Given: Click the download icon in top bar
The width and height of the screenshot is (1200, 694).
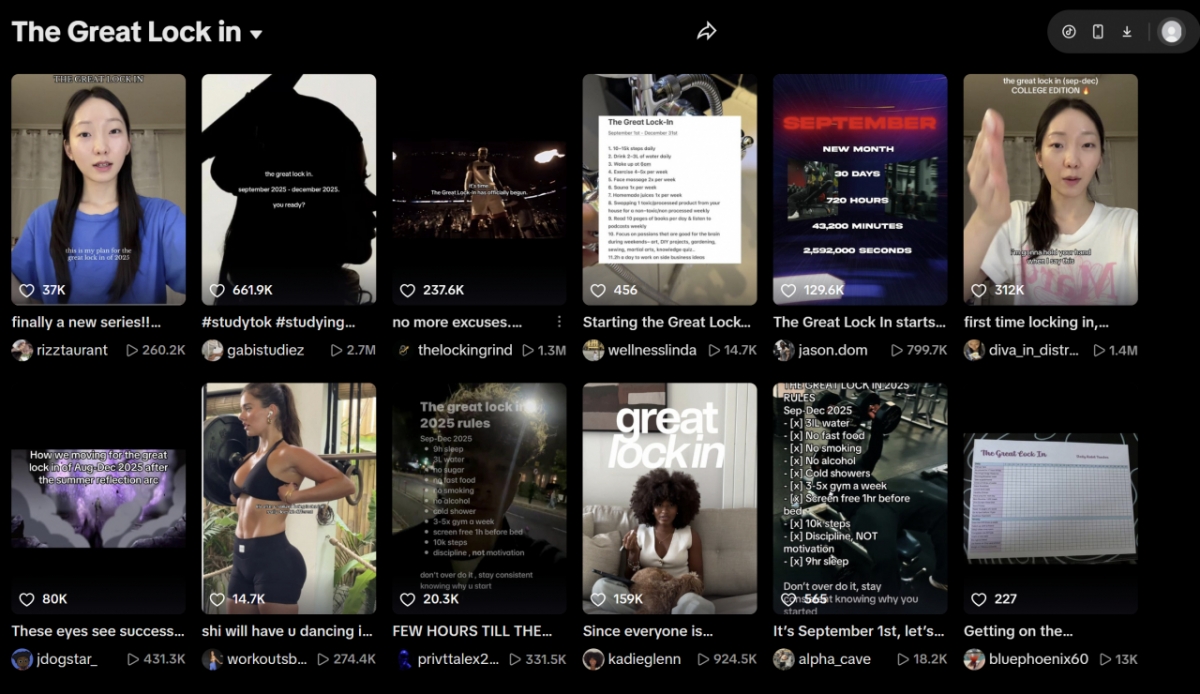Looking at the screenshot, I should pos(1127,32).
